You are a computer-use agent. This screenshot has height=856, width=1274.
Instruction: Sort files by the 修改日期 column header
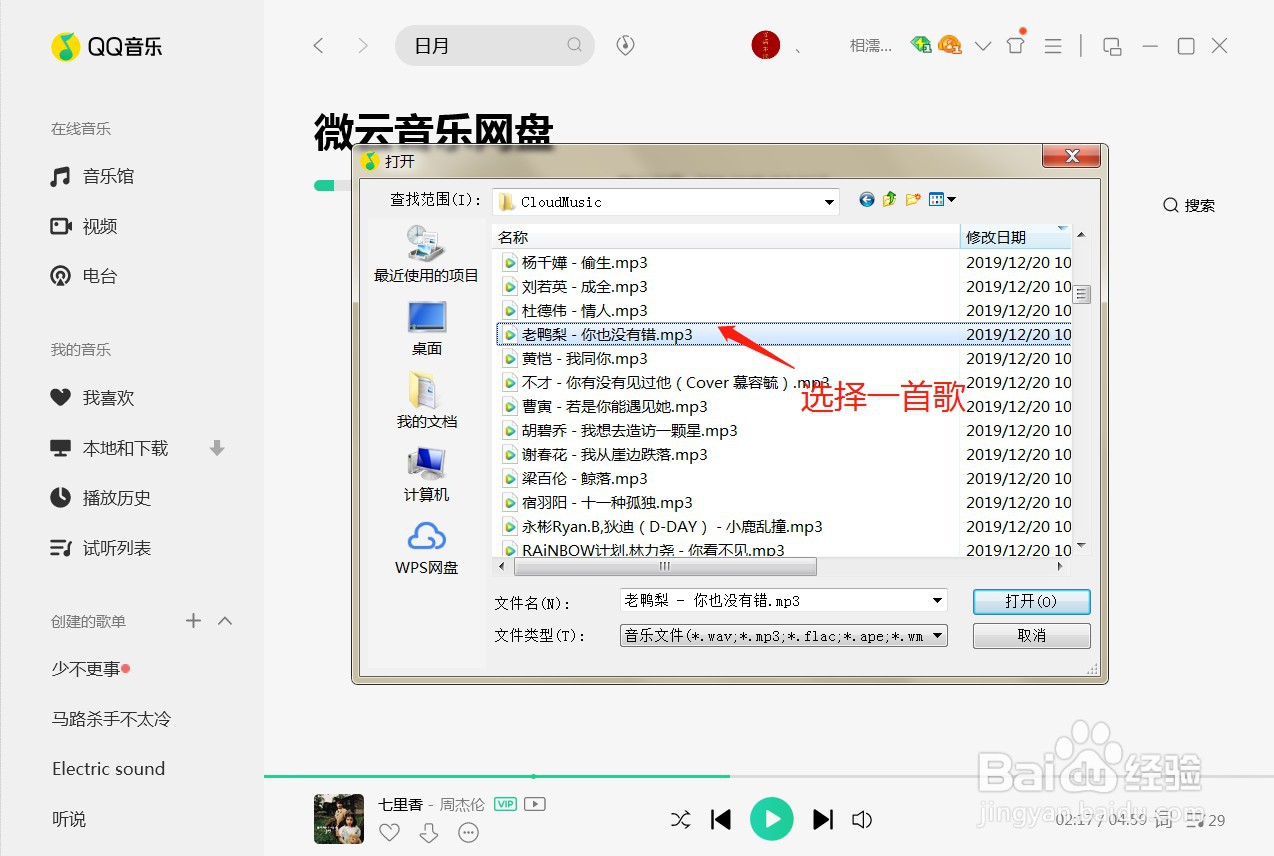pos(1016,237)
